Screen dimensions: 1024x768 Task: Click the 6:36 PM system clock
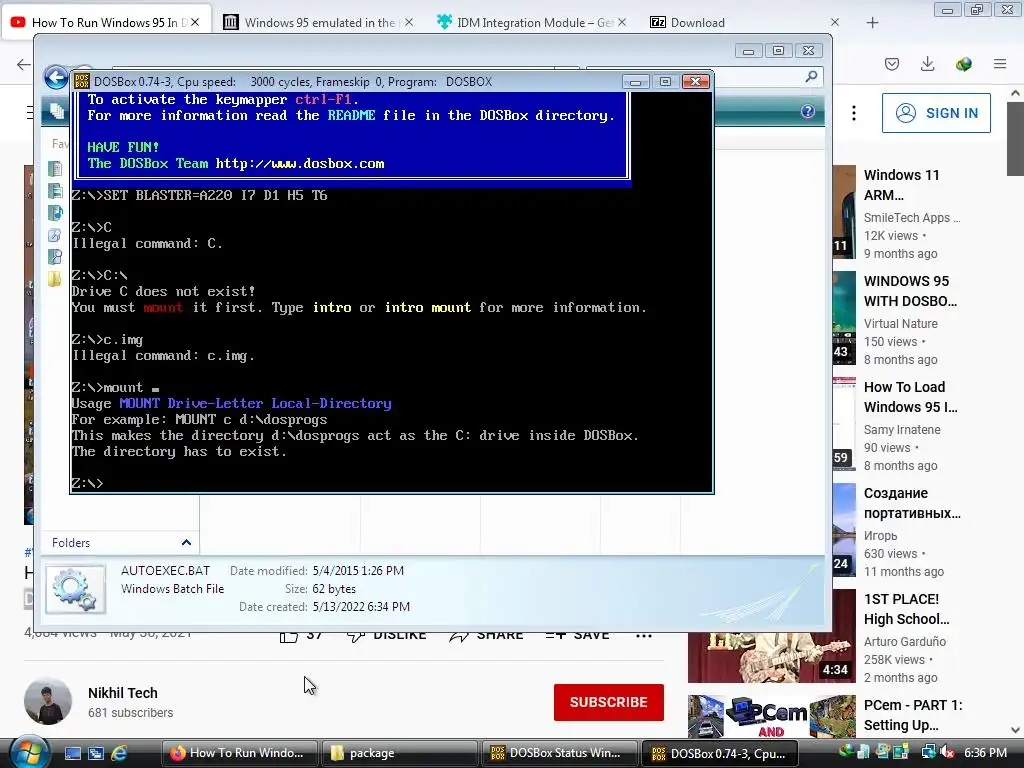[985, 753]
